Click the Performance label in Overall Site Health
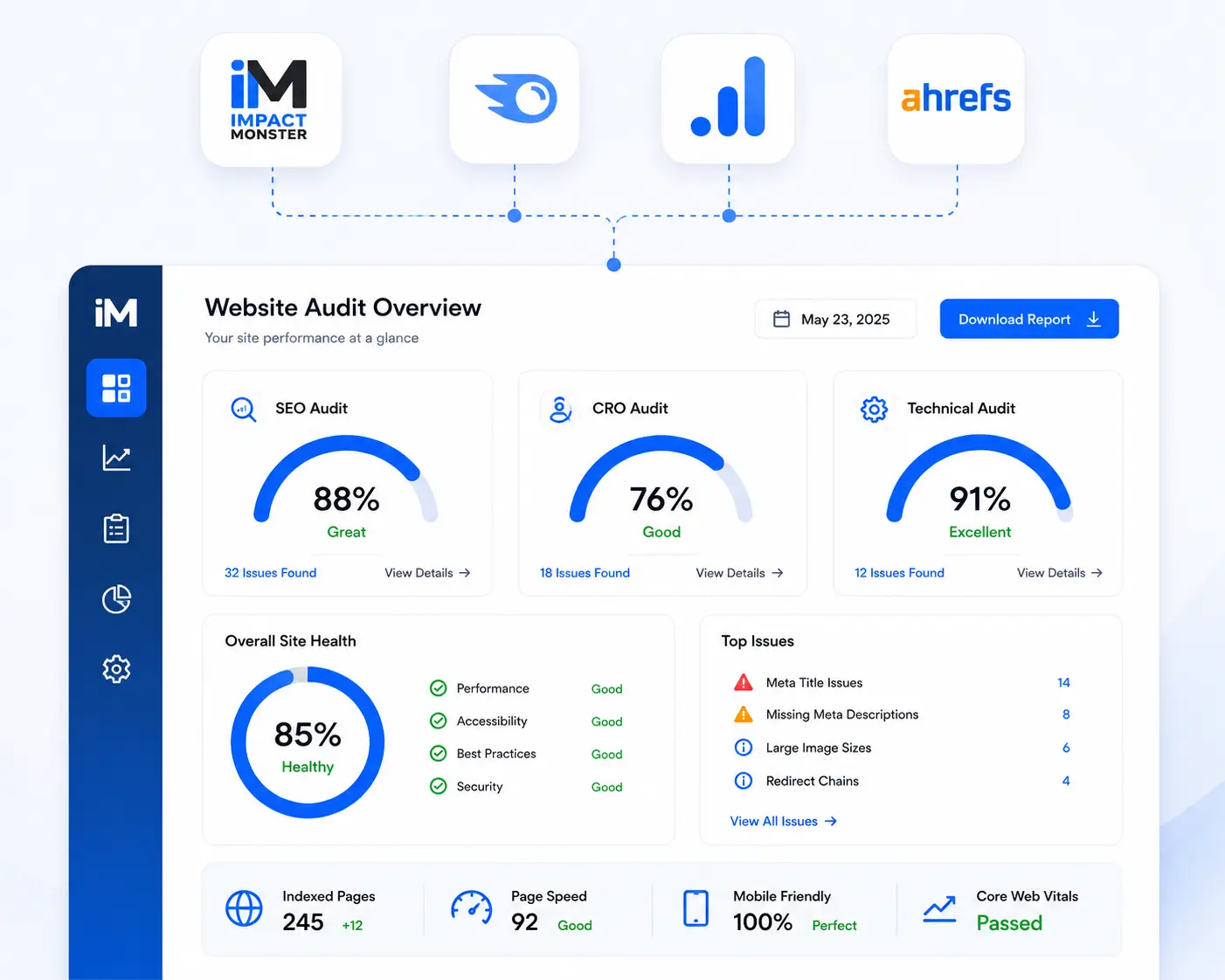This screenshot has width=1225, height=980. [493, 688]
